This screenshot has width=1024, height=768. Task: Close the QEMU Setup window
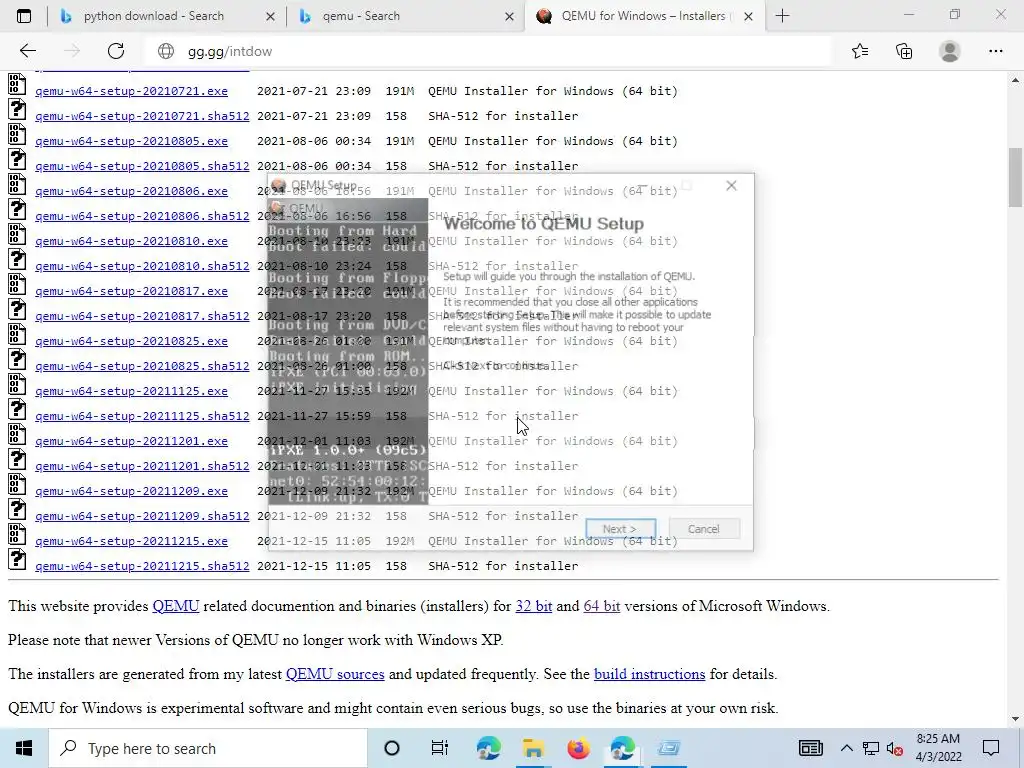pyautogui.click(x=731, y=186)
